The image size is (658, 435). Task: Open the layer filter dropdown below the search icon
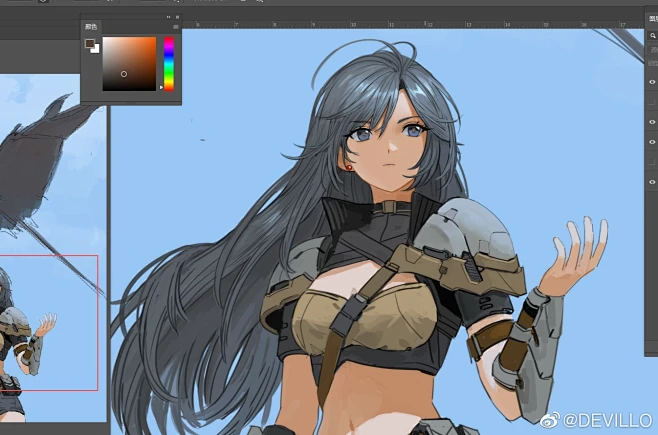(652, 49)
